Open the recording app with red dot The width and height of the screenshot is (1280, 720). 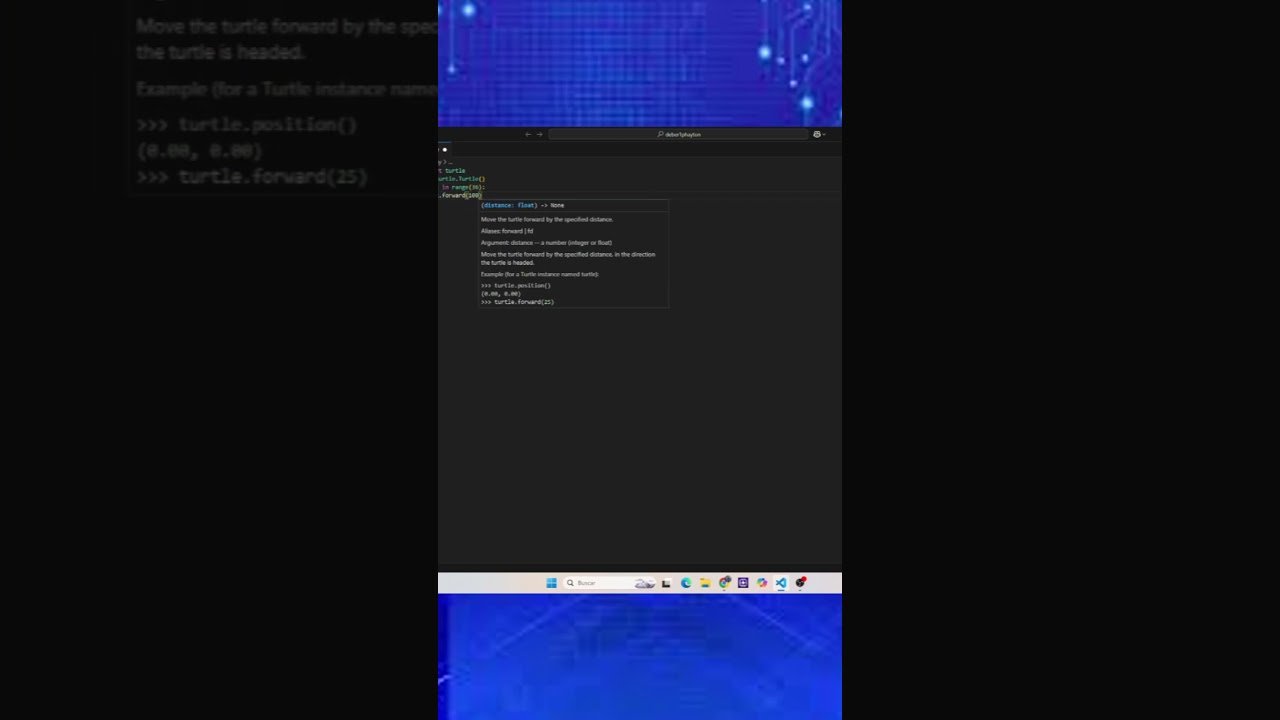pos(800,583)
